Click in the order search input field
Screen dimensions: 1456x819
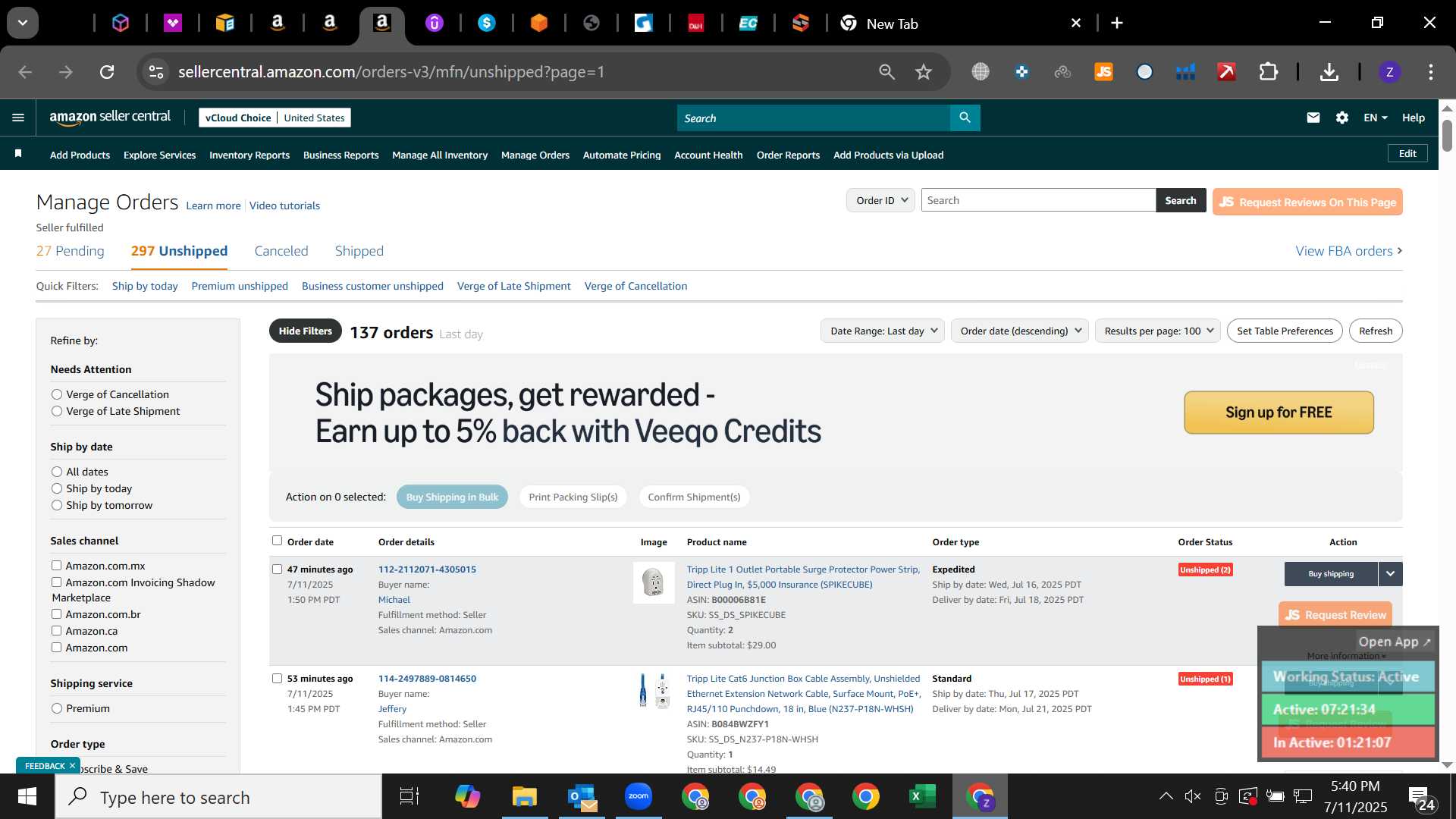tap(1038, 200)
